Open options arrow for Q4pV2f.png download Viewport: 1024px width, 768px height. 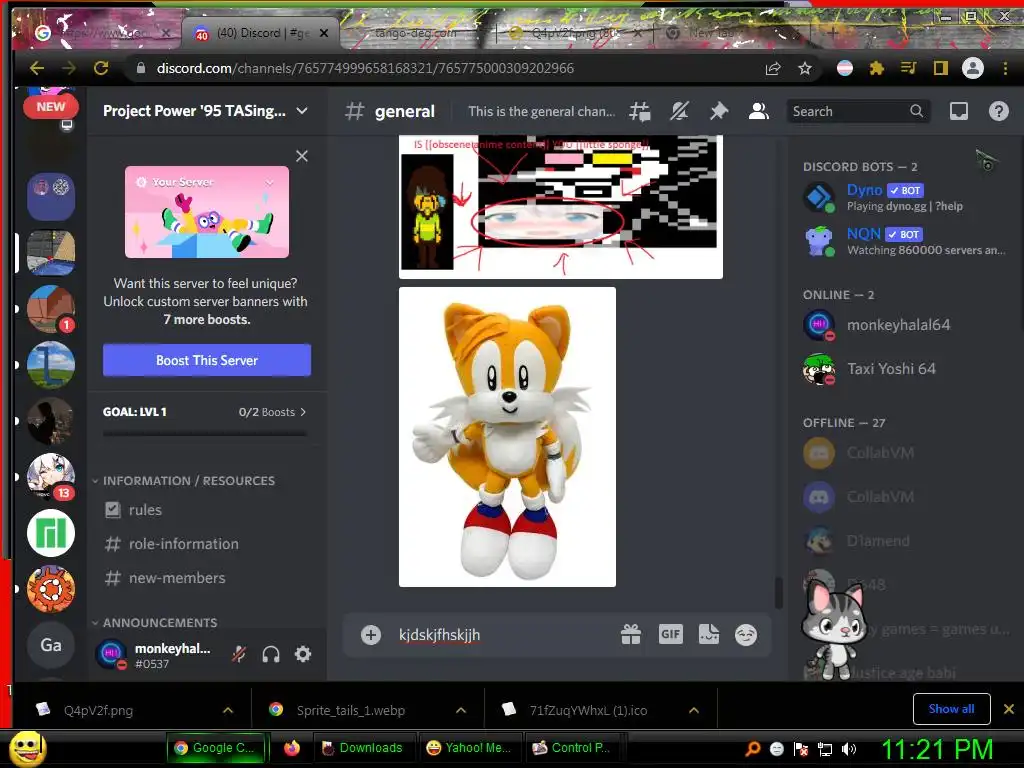click(228, 710)
